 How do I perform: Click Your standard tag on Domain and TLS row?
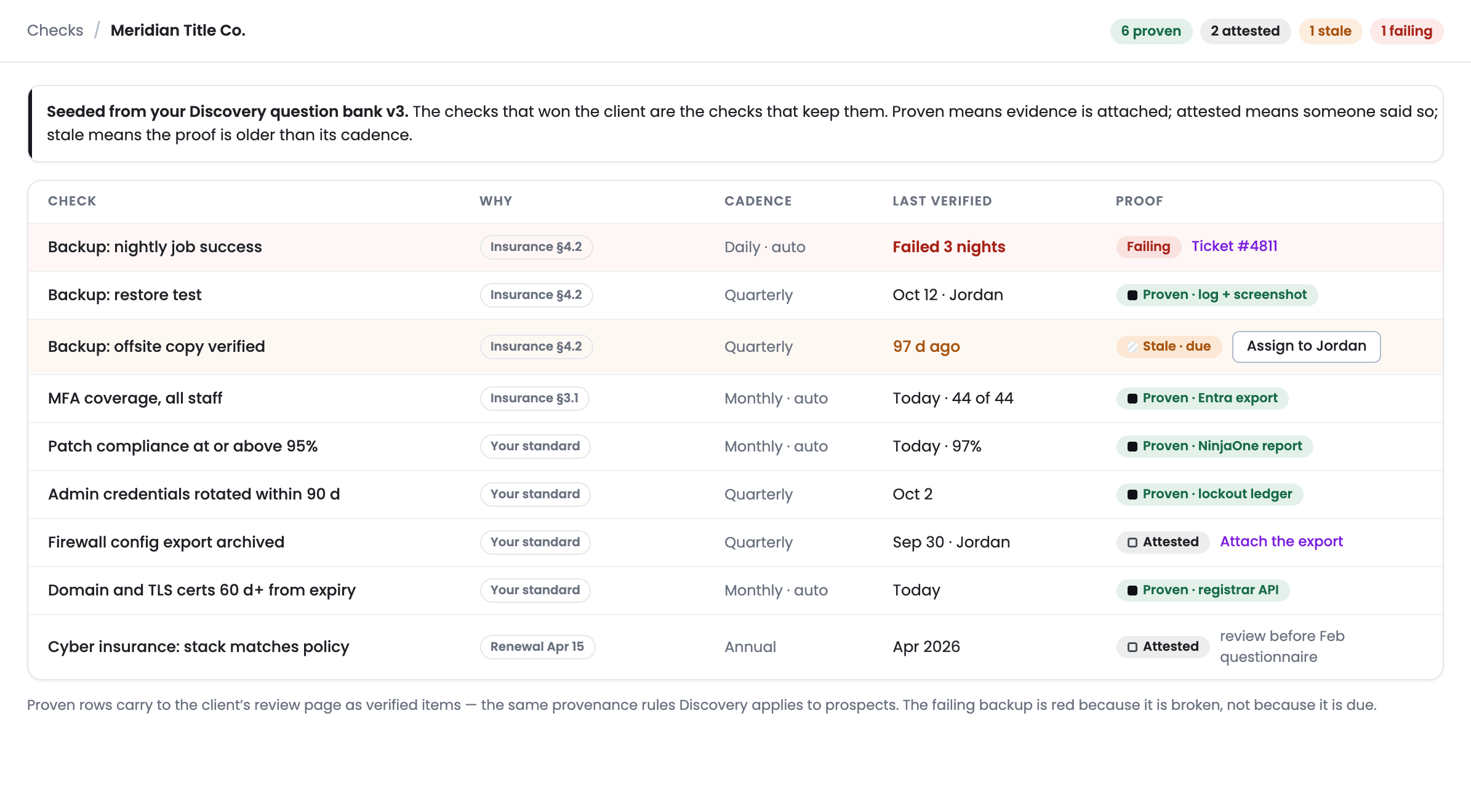coord(535,590)
